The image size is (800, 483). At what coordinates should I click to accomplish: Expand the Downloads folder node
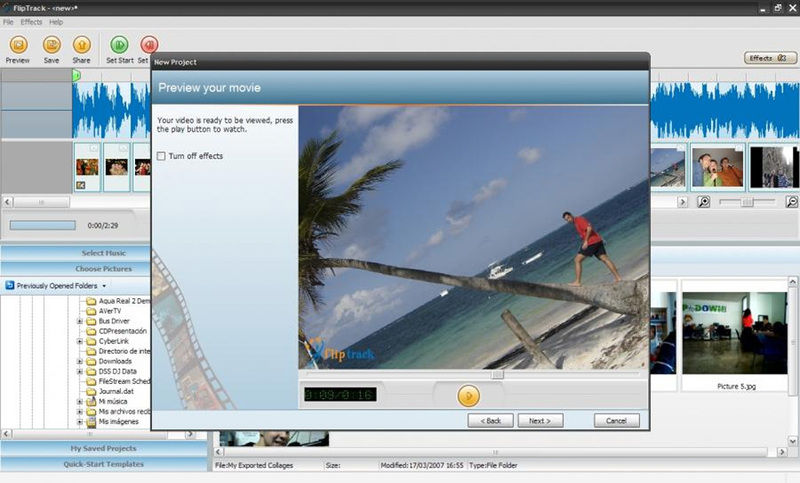click(80, 361)
